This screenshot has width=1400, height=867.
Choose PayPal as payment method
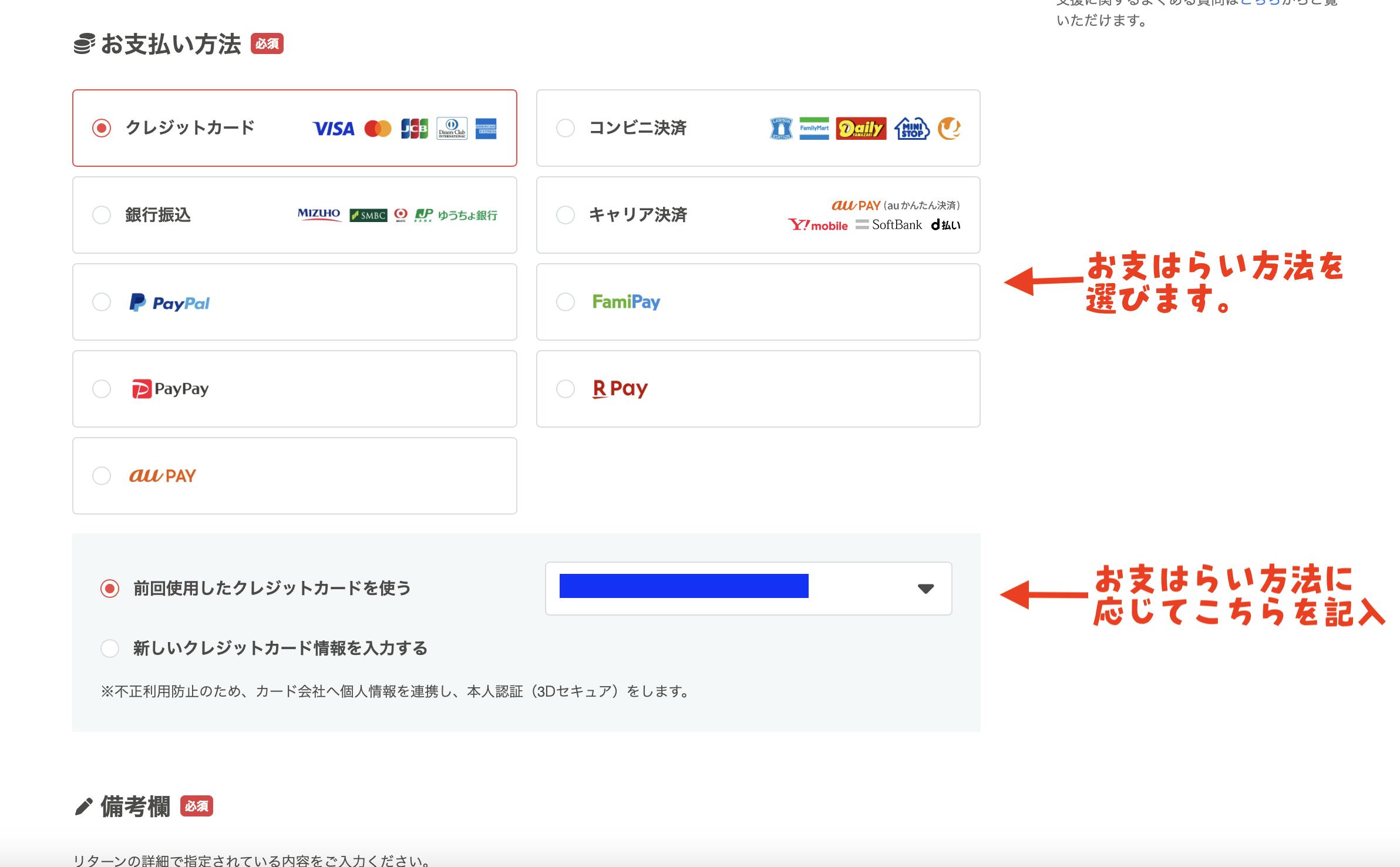coord(102,302)
